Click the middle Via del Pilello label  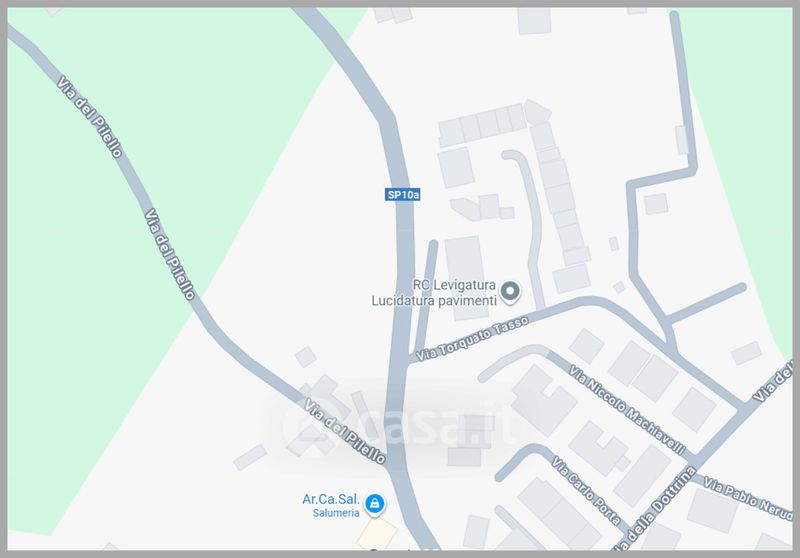coord(170,254)
